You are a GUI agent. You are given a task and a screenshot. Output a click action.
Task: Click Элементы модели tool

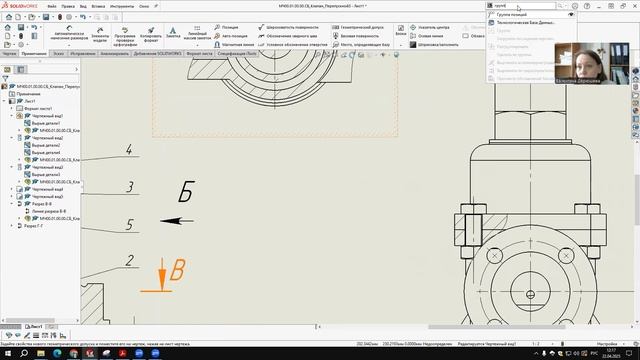100,34
